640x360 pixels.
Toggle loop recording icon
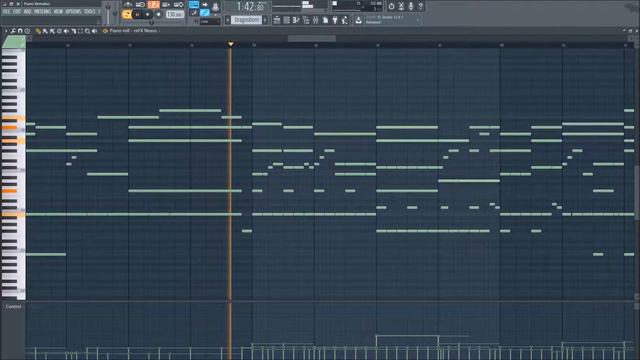pyautogui.click(x=179, y=4)
